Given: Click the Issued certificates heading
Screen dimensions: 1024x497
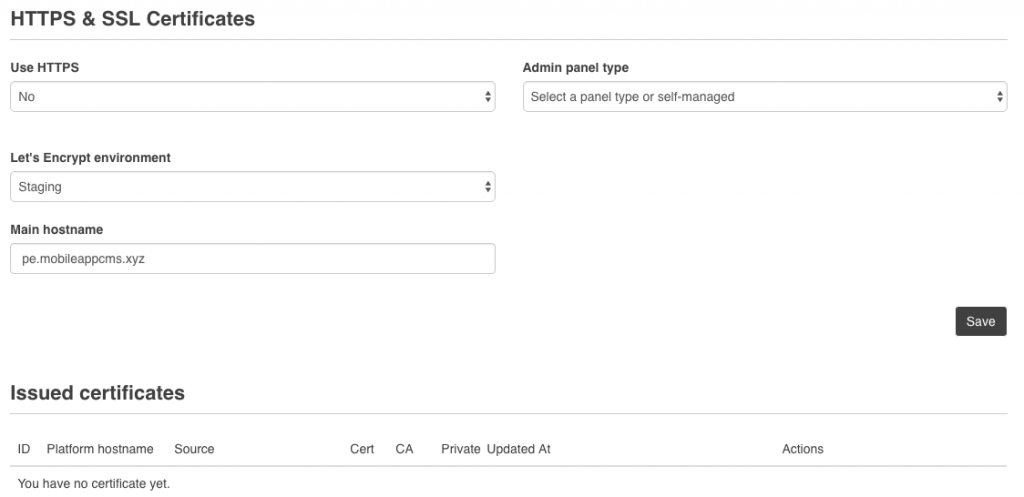Looking at the screenshot, I should click(97, 393).
